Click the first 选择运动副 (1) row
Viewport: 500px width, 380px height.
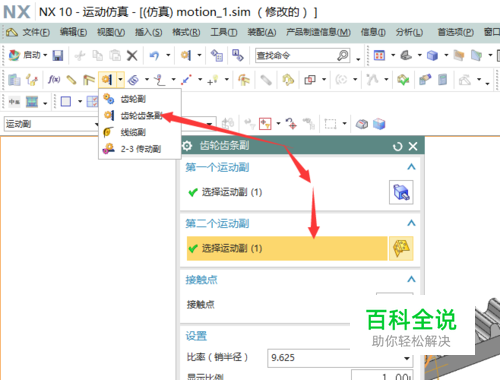287,192
